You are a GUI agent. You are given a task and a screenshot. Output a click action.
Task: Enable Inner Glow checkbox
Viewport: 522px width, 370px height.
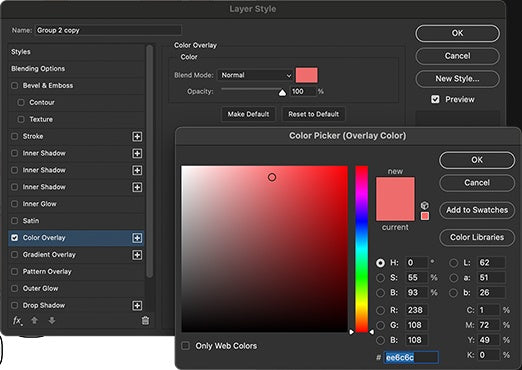tap(14, 204)
